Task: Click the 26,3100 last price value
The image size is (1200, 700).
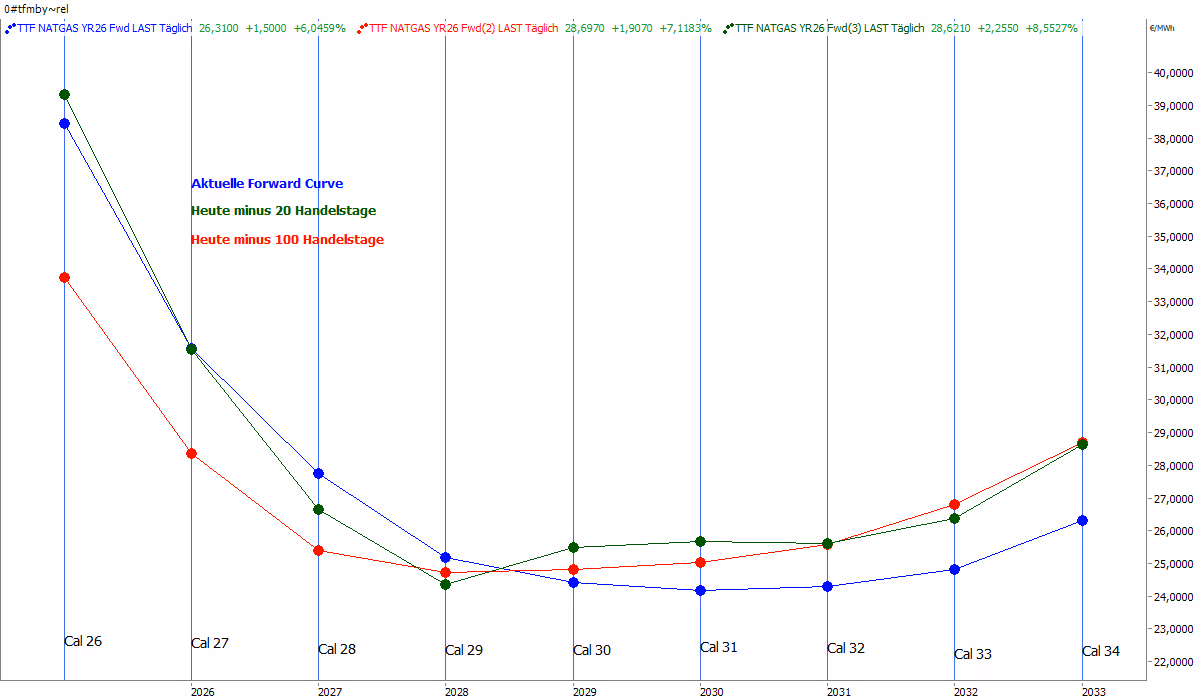Action: tap(218, 29)
